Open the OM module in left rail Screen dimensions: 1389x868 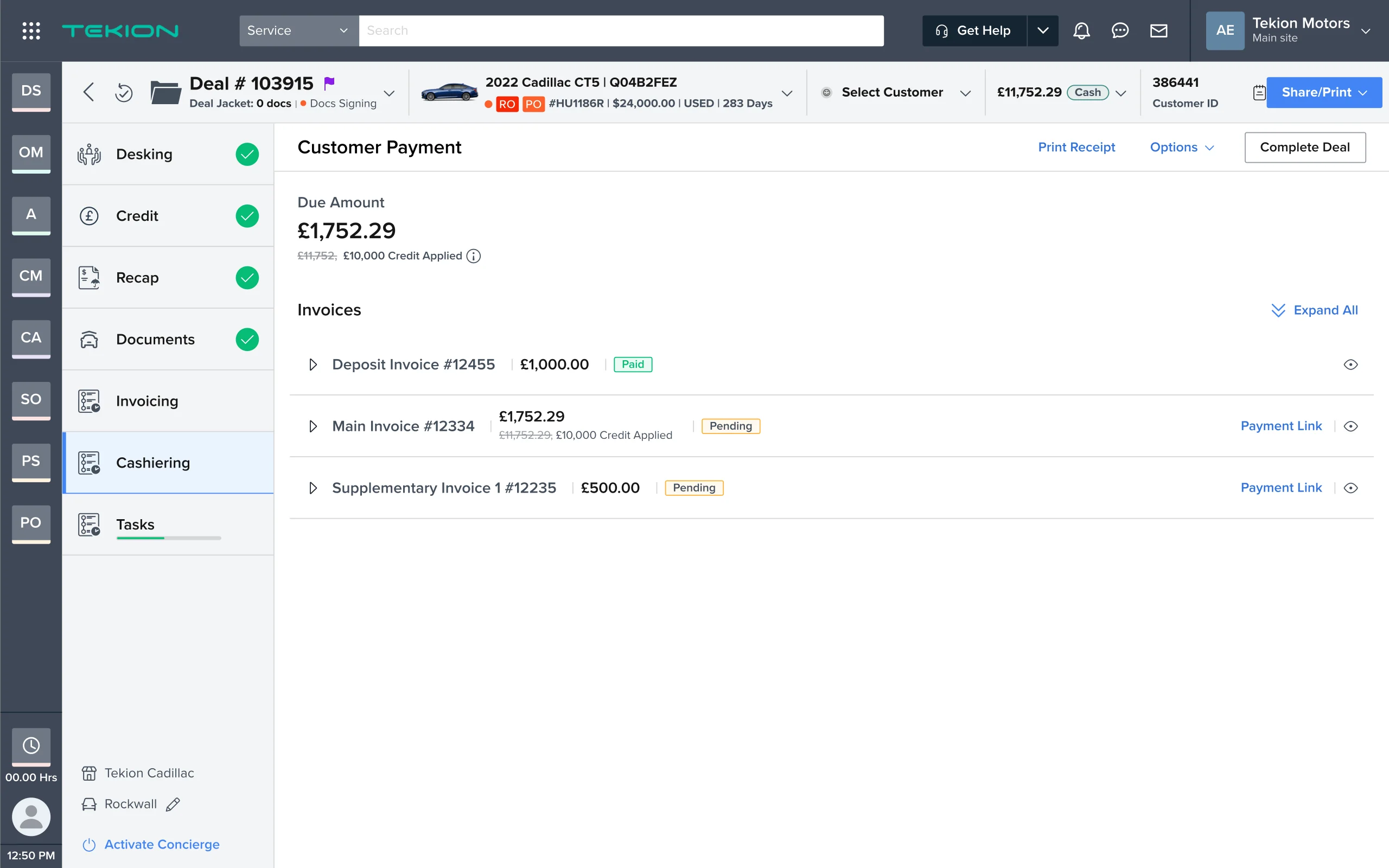(x=31, y=154)
